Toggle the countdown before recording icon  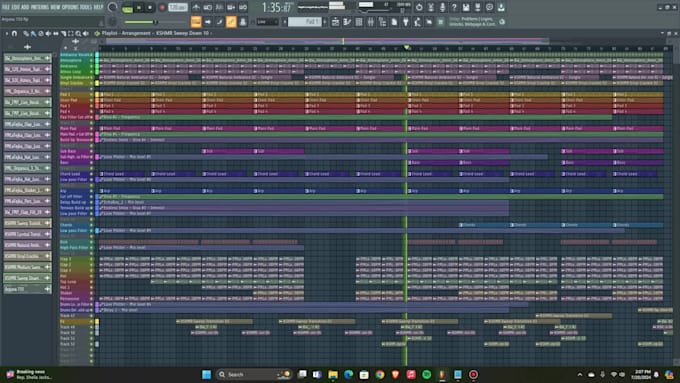point(219,7)
